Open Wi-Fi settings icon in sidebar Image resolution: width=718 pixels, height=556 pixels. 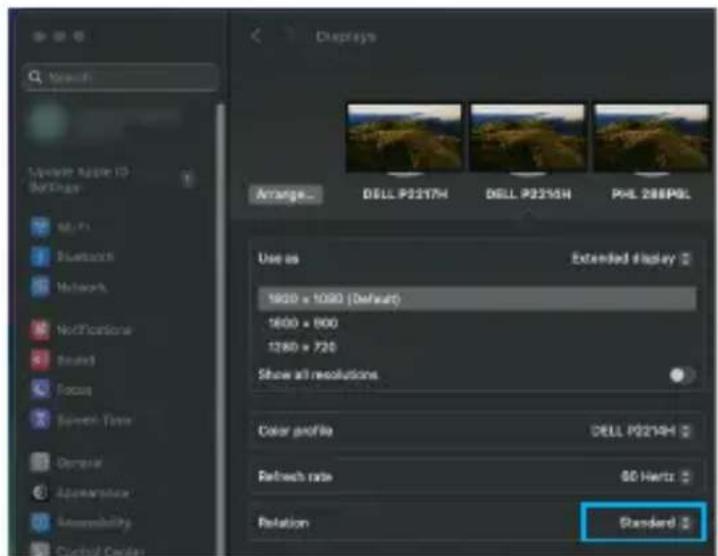tap(40, 227)
